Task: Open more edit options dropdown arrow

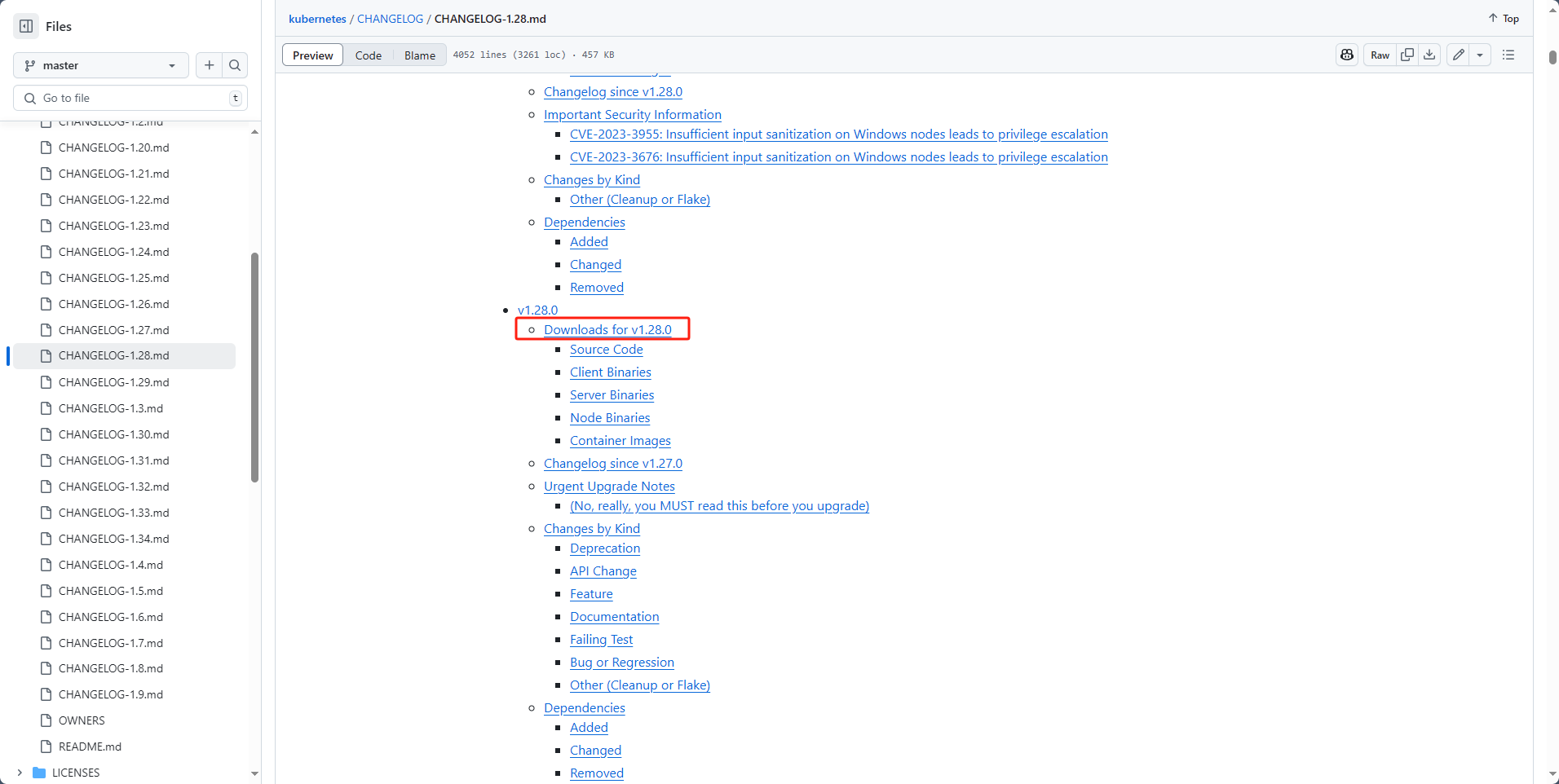Action: click(1480, 55)
